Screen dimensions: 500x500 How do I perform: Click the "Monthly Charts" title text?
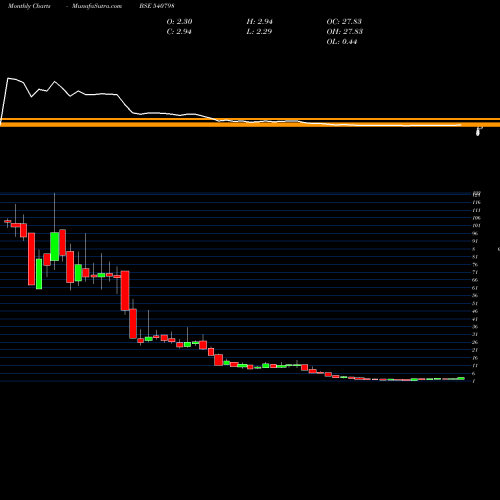pos(29,6)
